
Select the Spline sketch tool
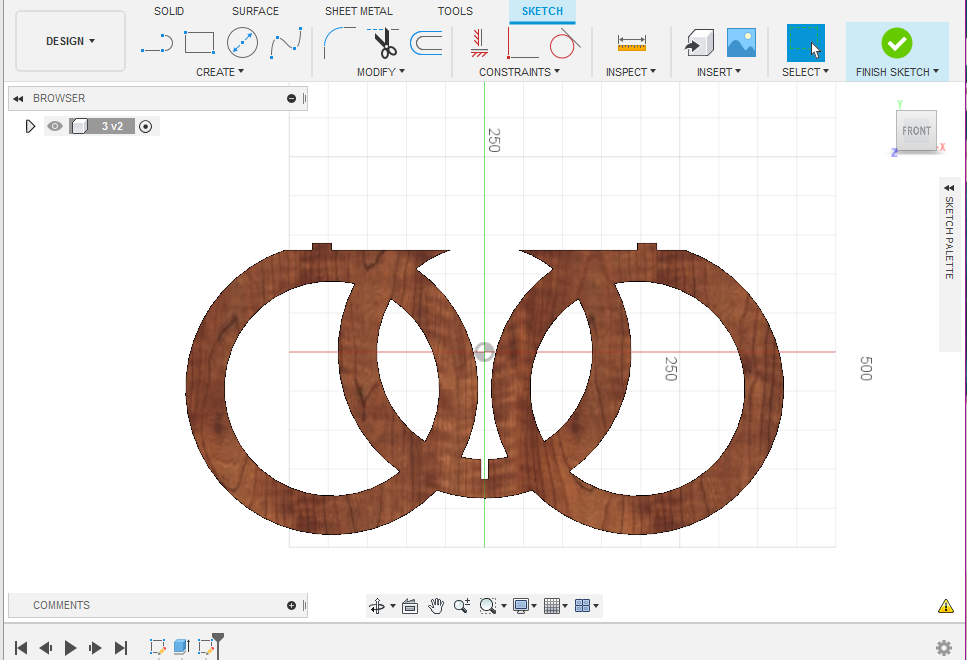click(x=286, y=43)
